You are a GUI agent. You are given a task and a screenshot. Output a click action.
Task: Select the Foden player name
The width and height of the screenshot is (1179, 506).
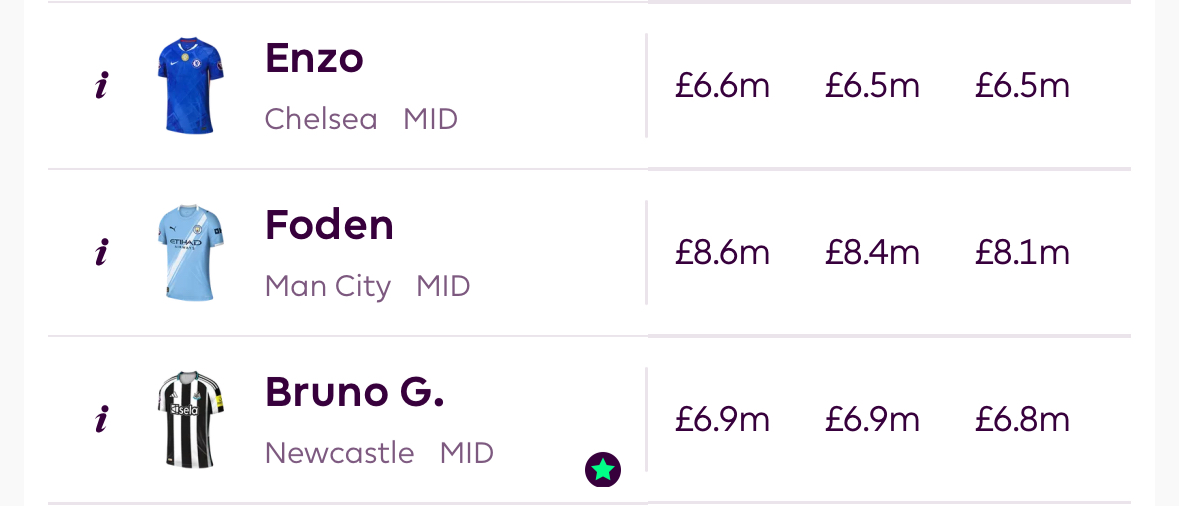[329, 226]
